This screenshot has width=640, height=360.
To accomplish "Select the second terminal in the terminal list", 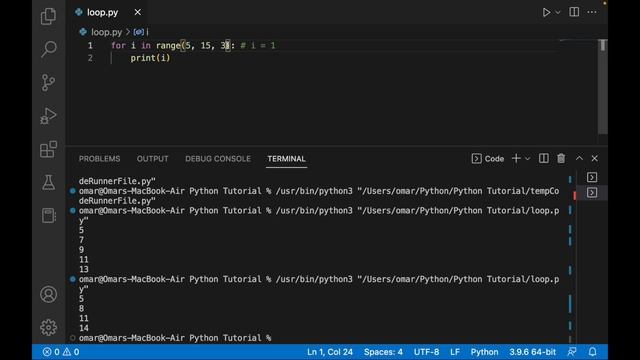I will (592, 192).
